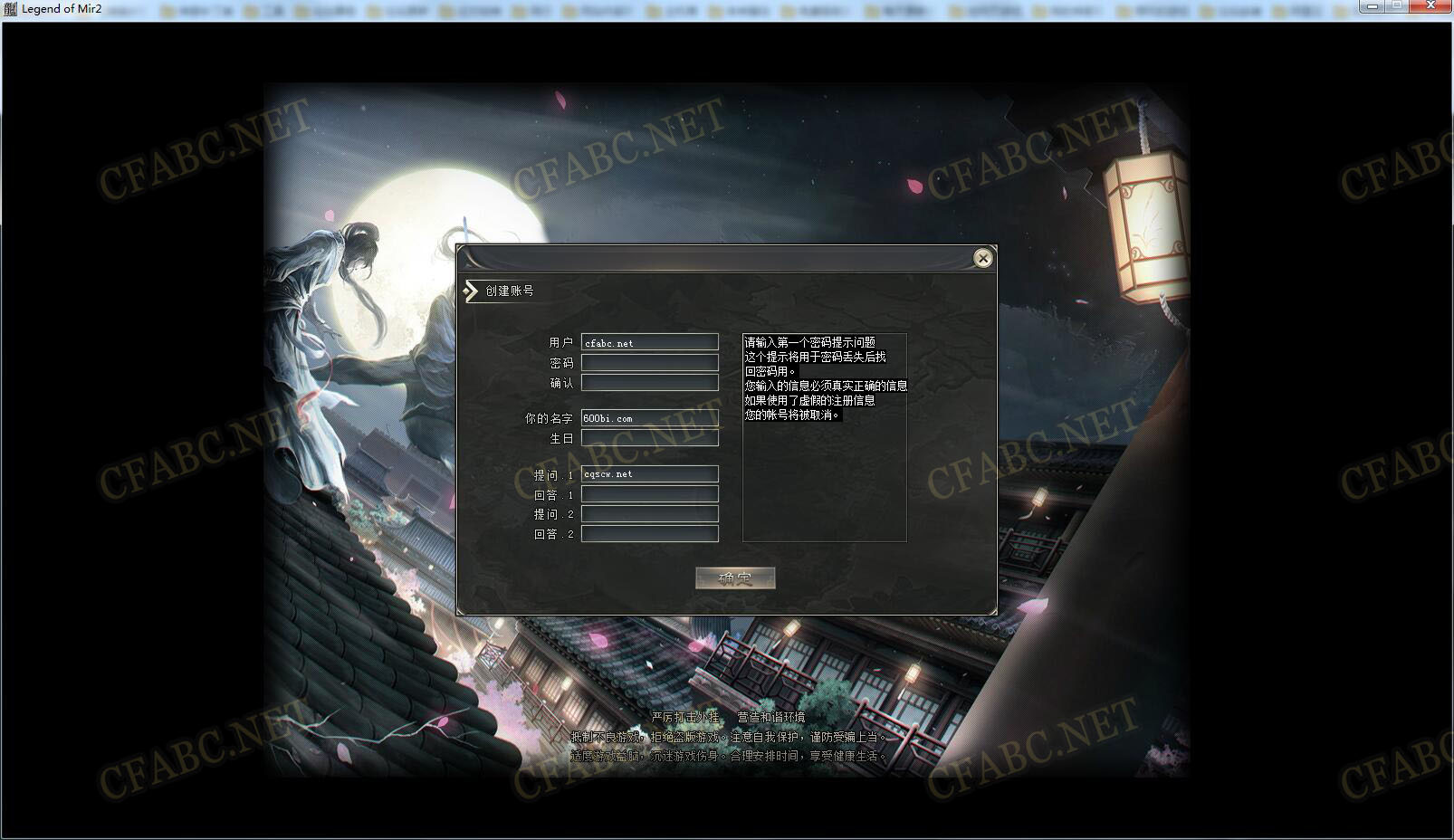
Task: Click the Legend of Mir2 window icon
Action: (10, 8)
